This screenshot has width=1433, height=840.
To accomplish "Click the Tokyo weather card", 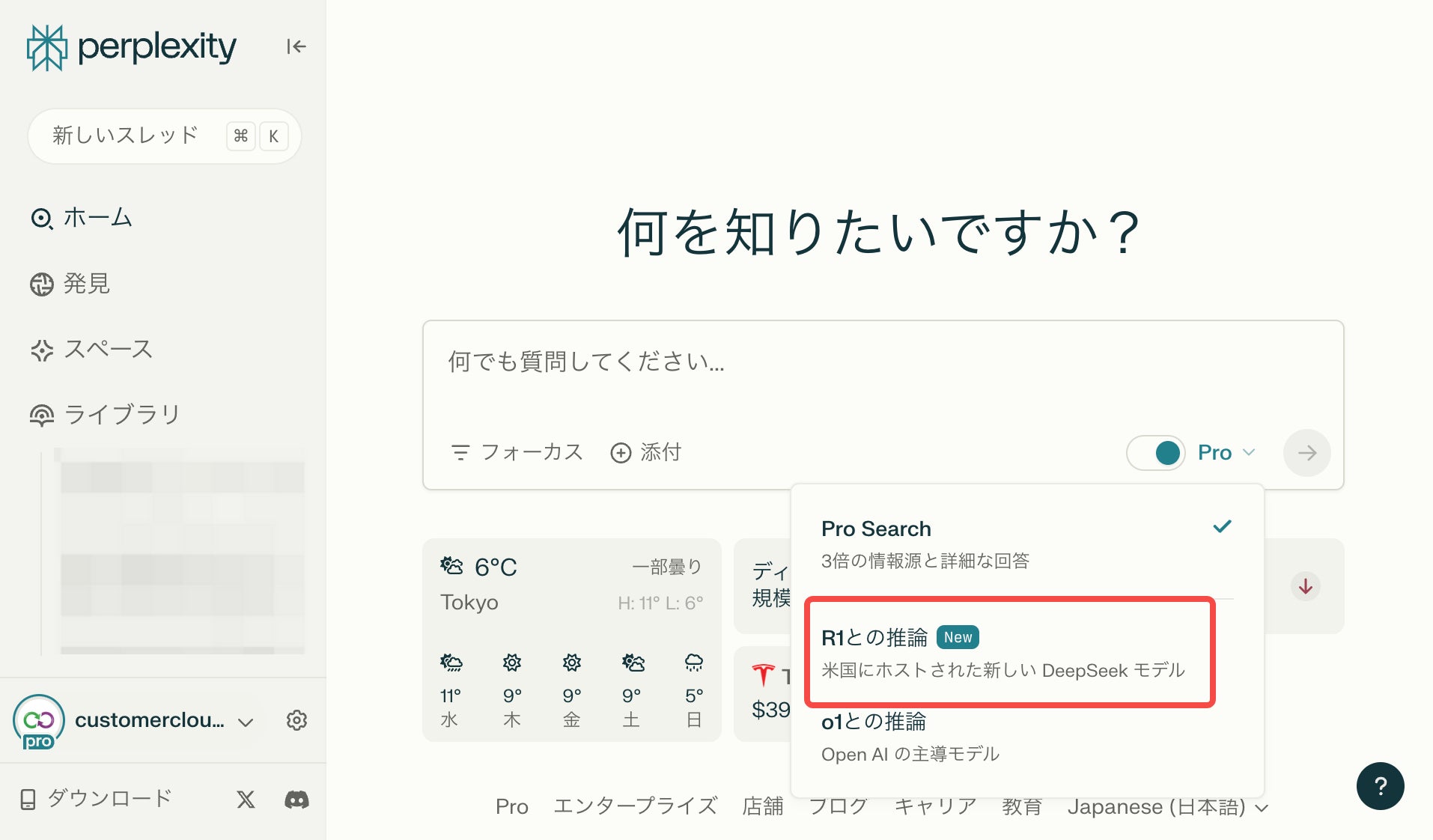I will [572, 640].
